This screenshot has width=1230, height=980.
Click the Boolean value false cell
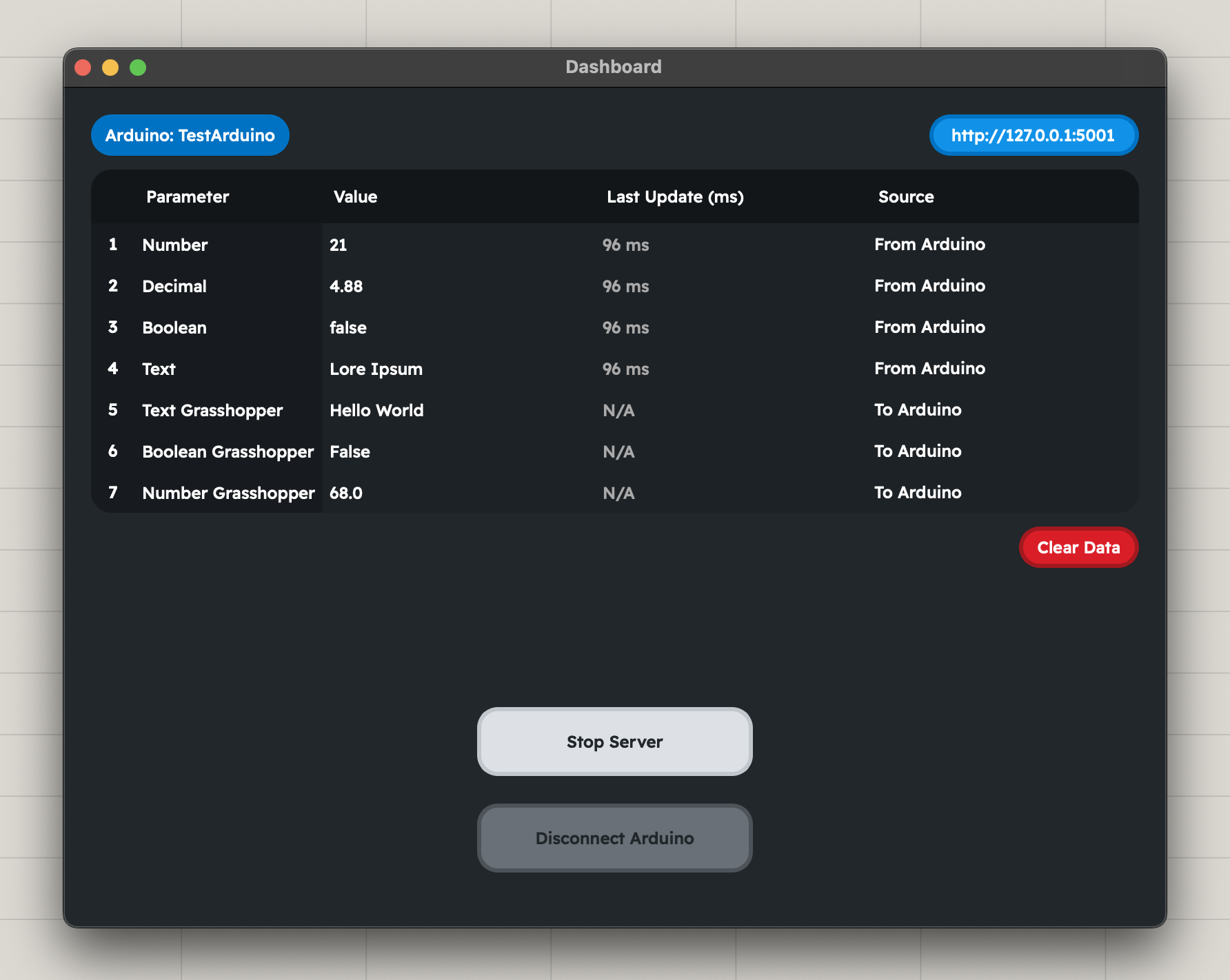pos(348,327)
